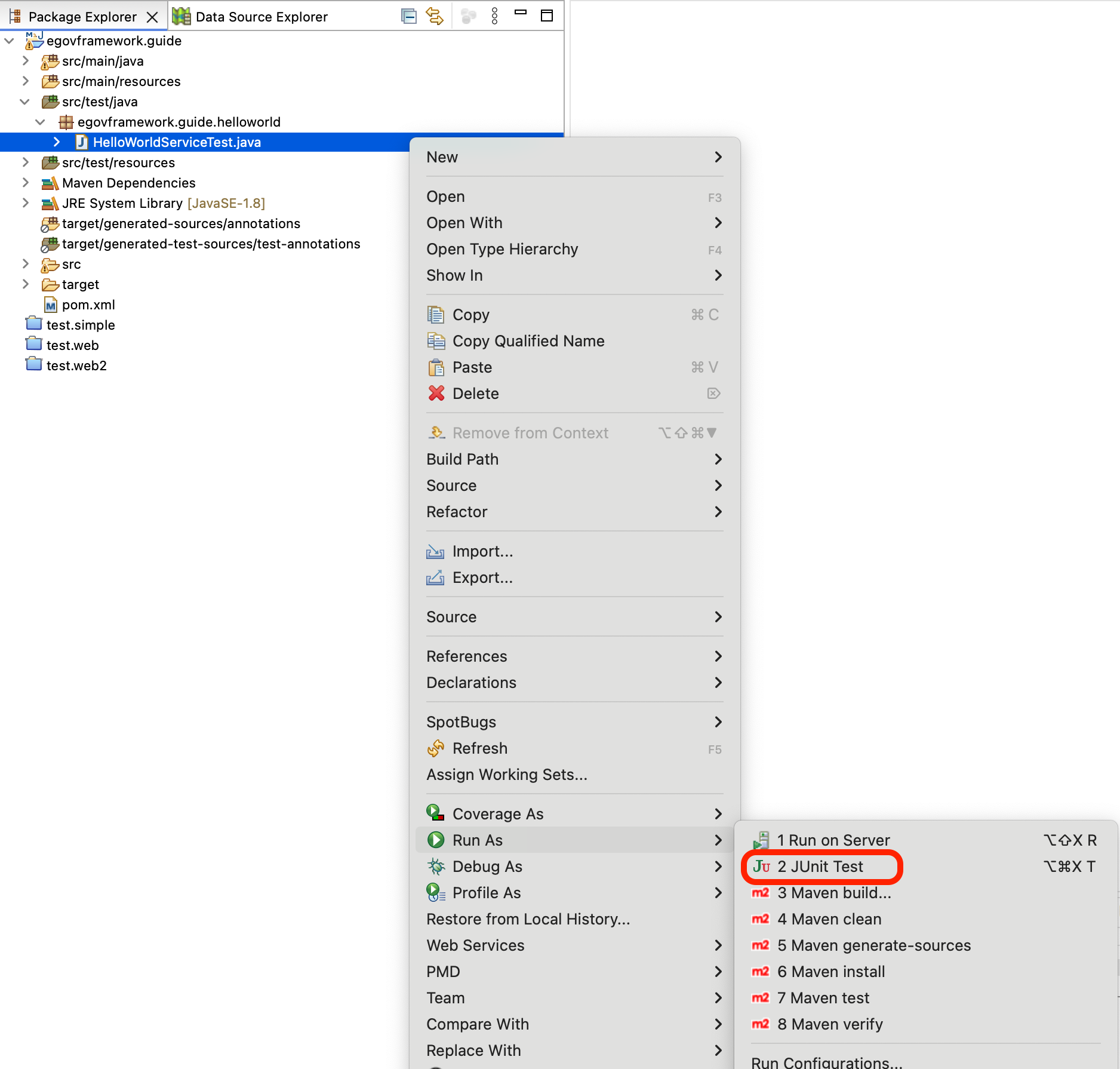Viewport: 1120px width, 1069px height.
Task: Open Run Configurations... dialog
Action: click(x=826, y=1062)
